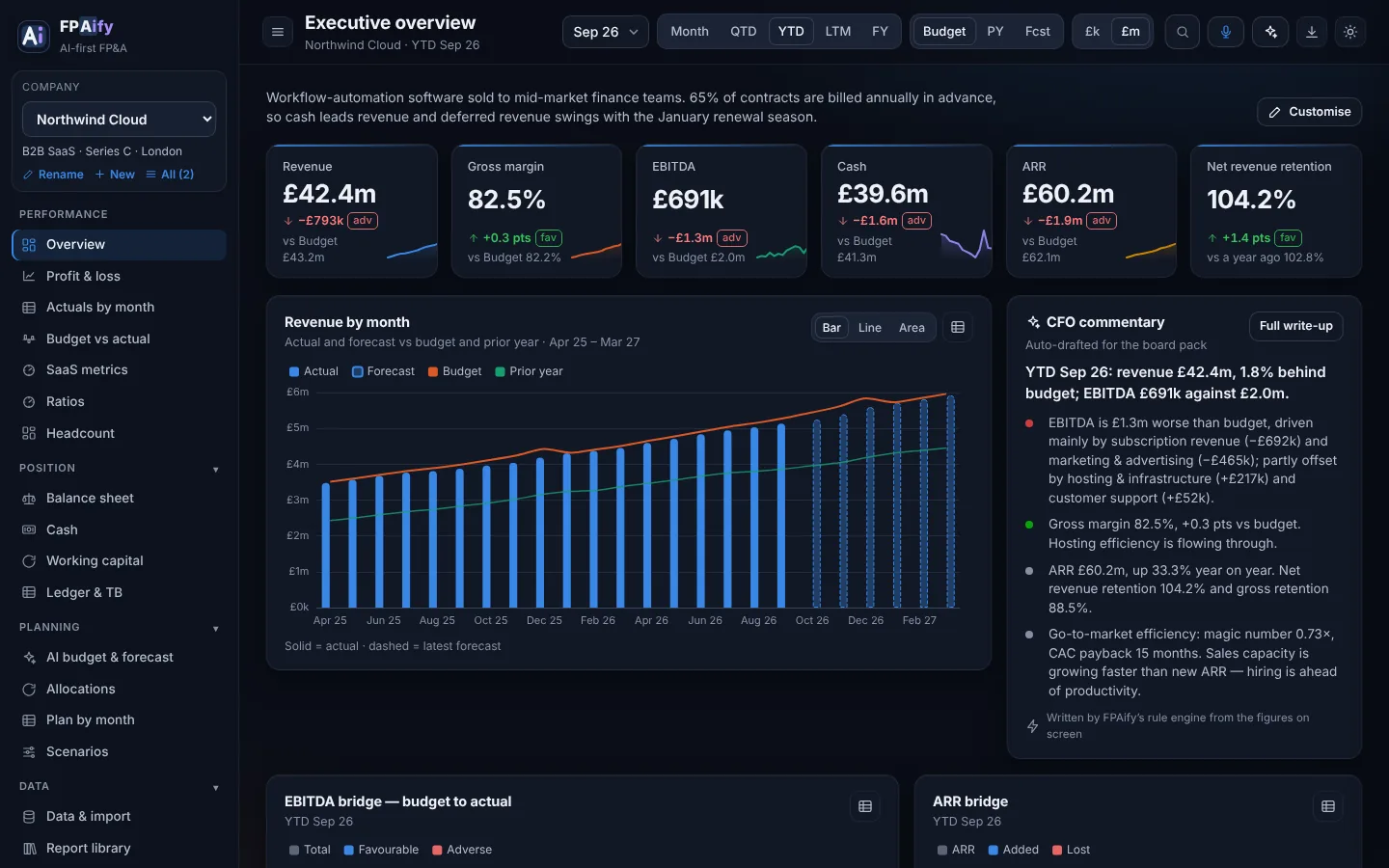Open search with the magnifier icon
Image resolution: width=1389 pixels, height=868 pixels.
pos(1183,32)
